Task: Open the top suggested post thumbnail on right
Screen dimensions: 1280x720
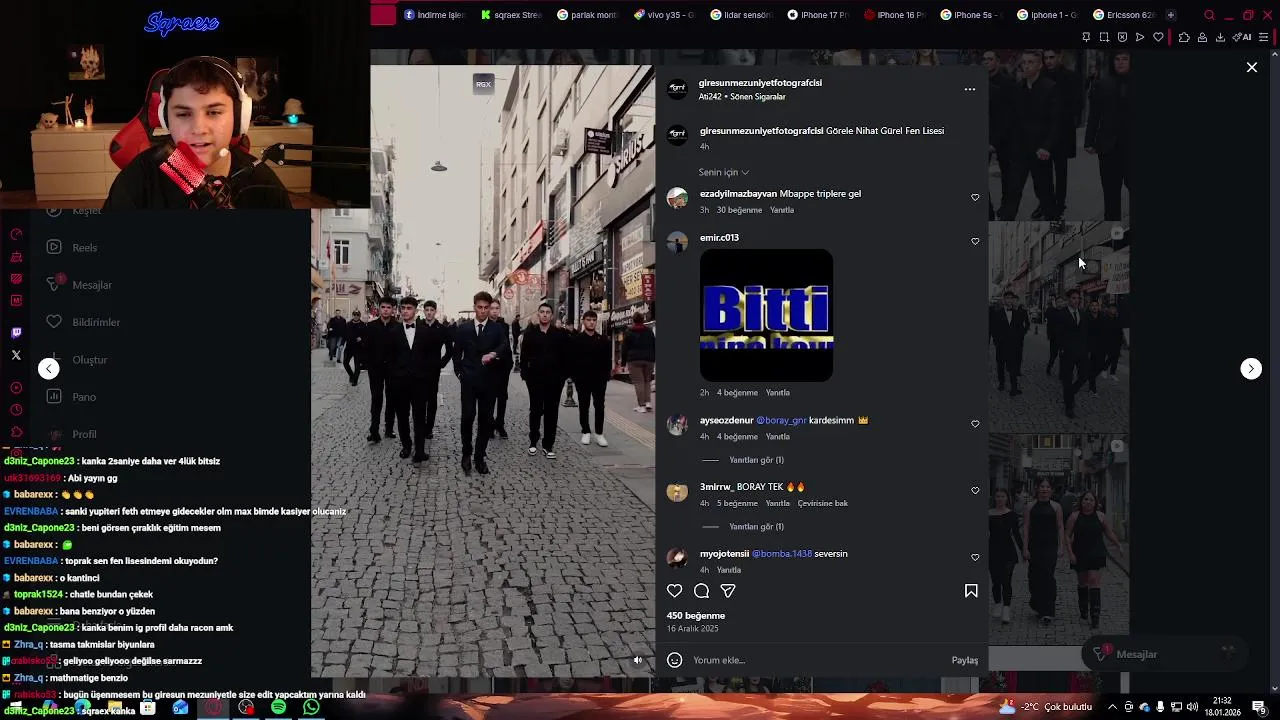Action: click(x=1059, y=135)
